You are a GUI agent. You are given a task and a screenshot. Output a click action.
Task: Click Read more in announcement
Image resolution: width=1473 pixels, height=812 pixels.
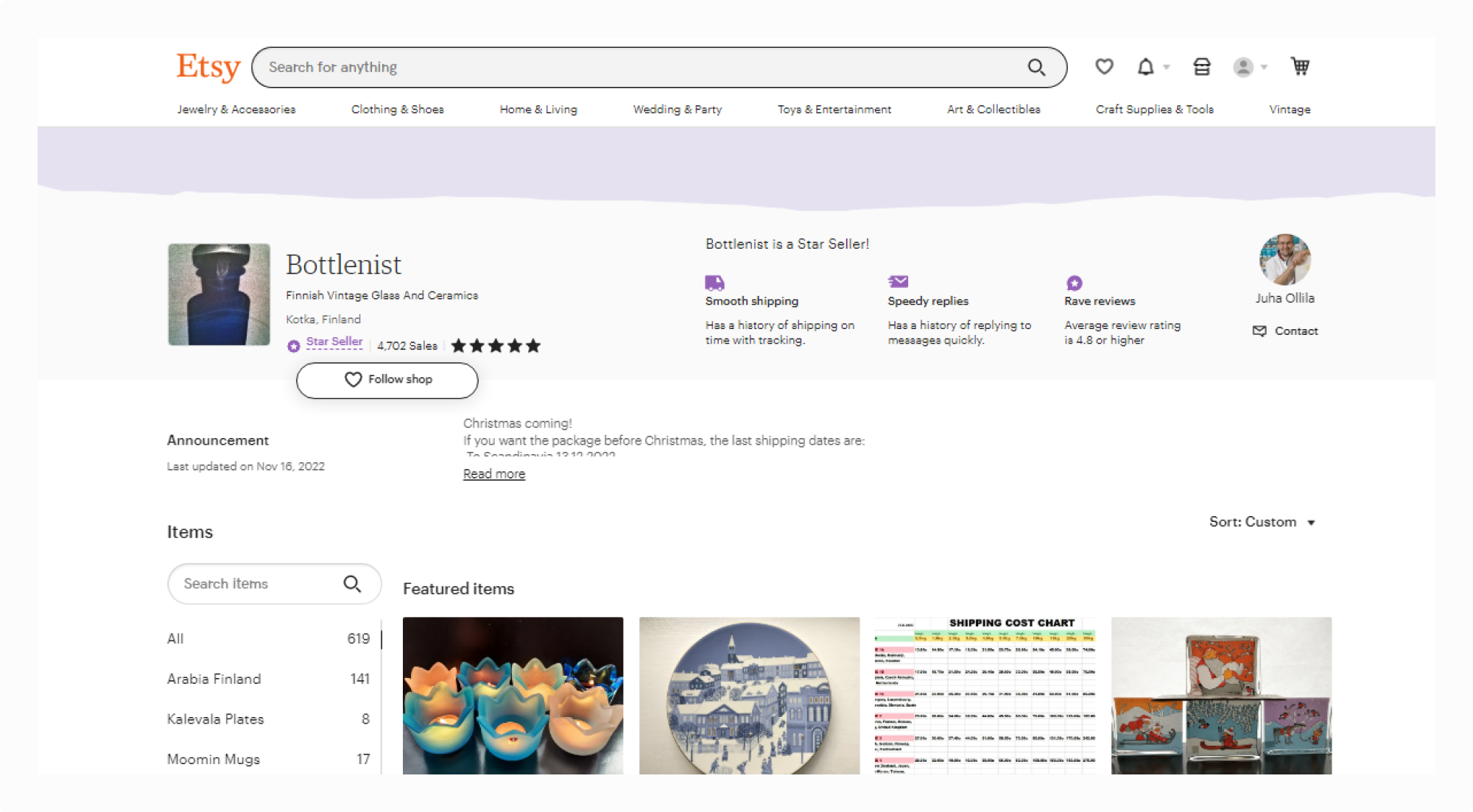[494, 474]
